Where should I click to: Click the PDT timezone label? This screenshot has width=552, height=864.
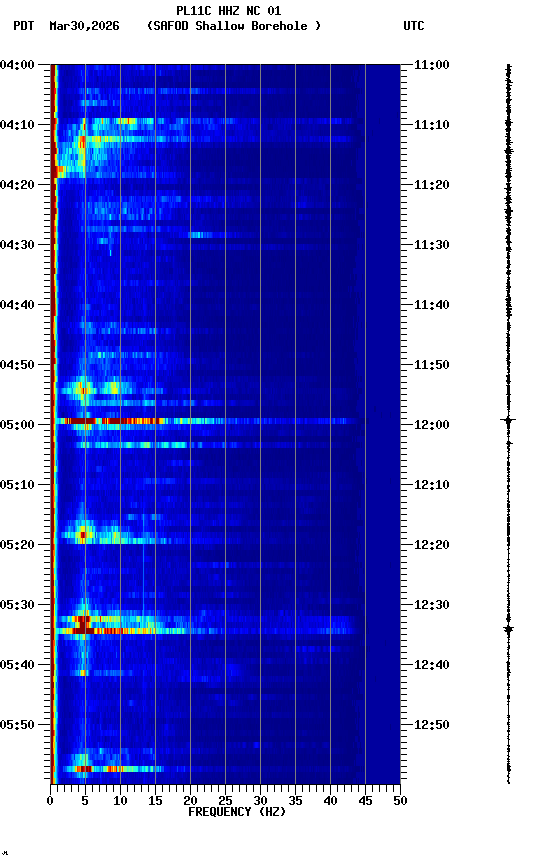[24, 26]
